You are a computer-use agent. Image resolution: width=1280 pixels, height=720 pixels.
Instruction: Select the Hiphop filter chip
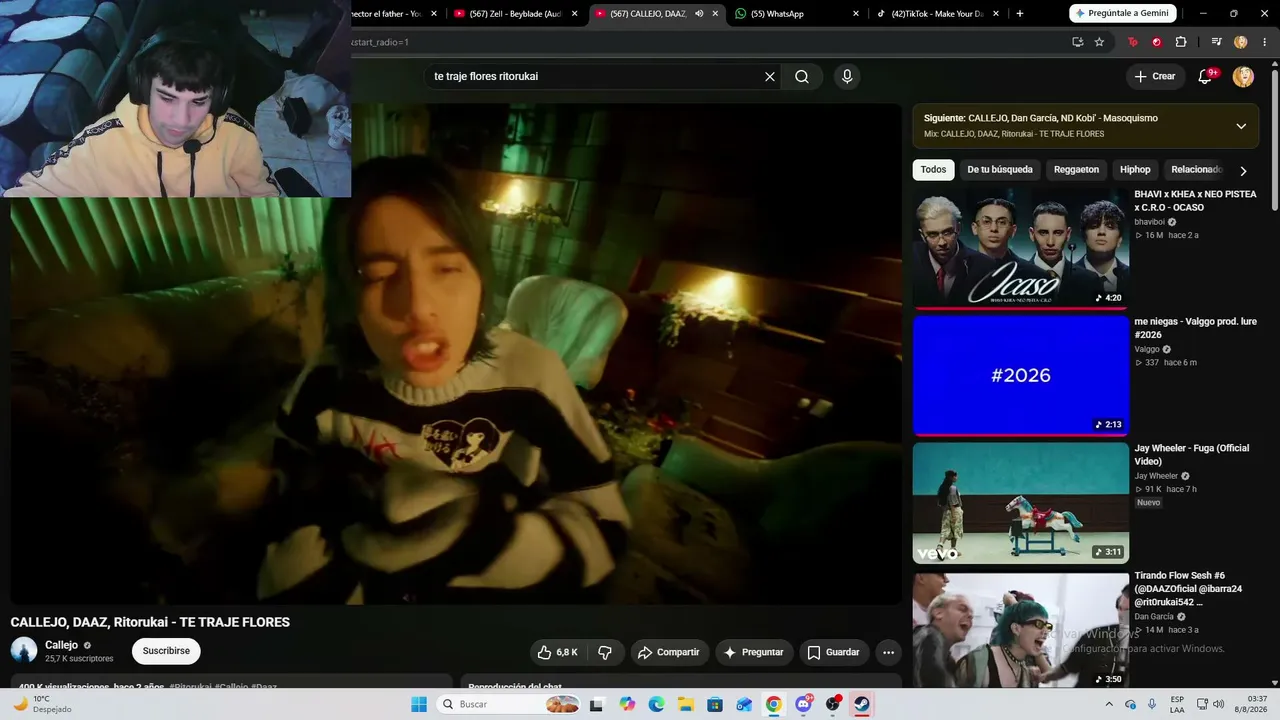[1135, 170]
